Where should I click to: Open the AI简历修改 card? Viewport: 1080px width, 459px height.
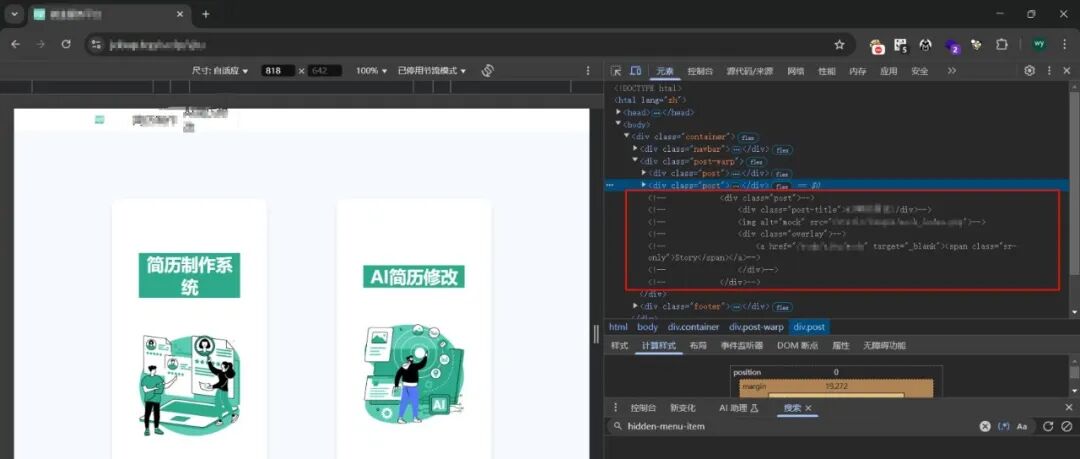pyautogui.click(x=414, y=329)
